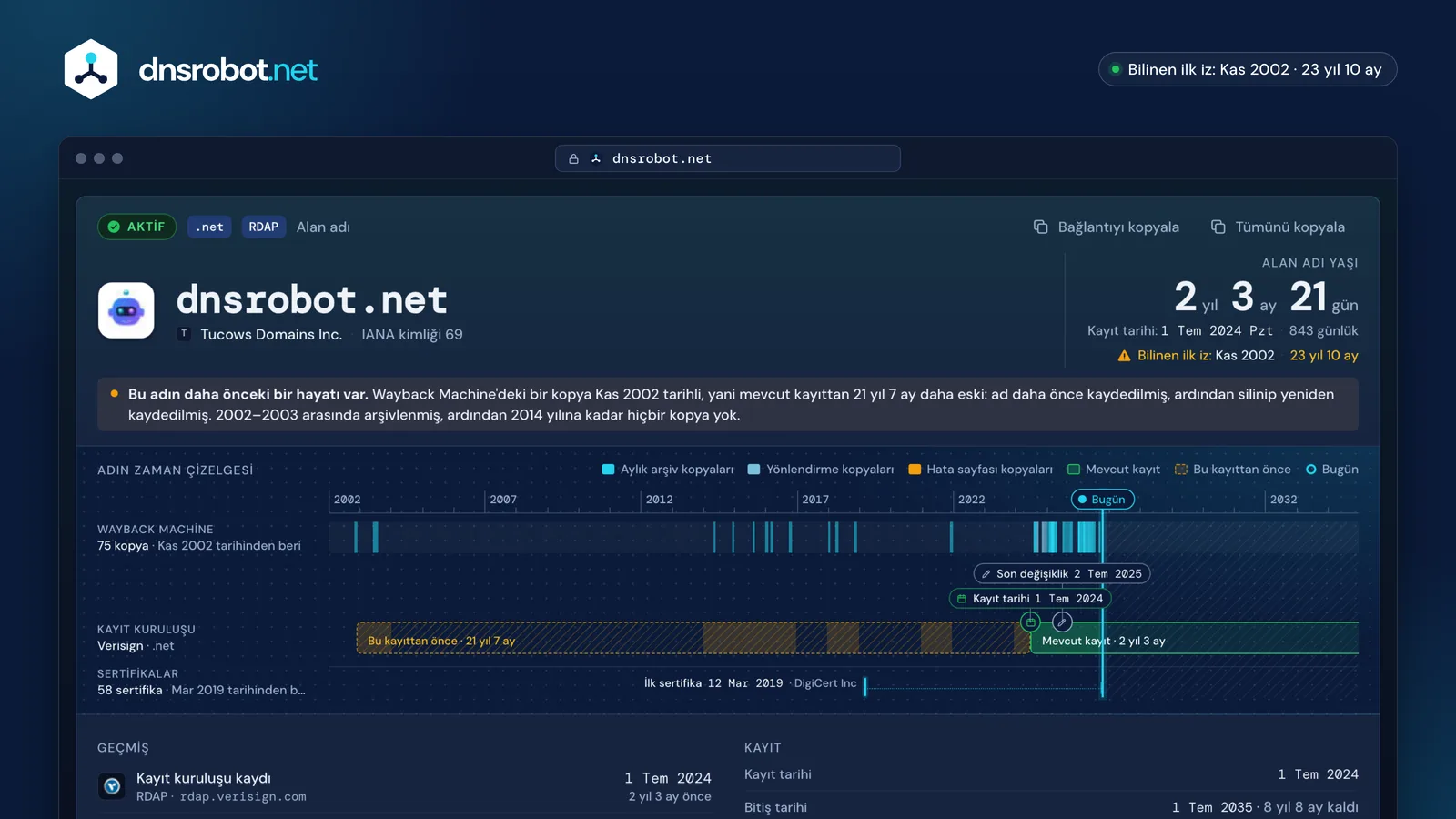Click the robot favicon beside dnsrobot.net heading
The height and width of the screenshot is (819, 1456).
[126, 310]
